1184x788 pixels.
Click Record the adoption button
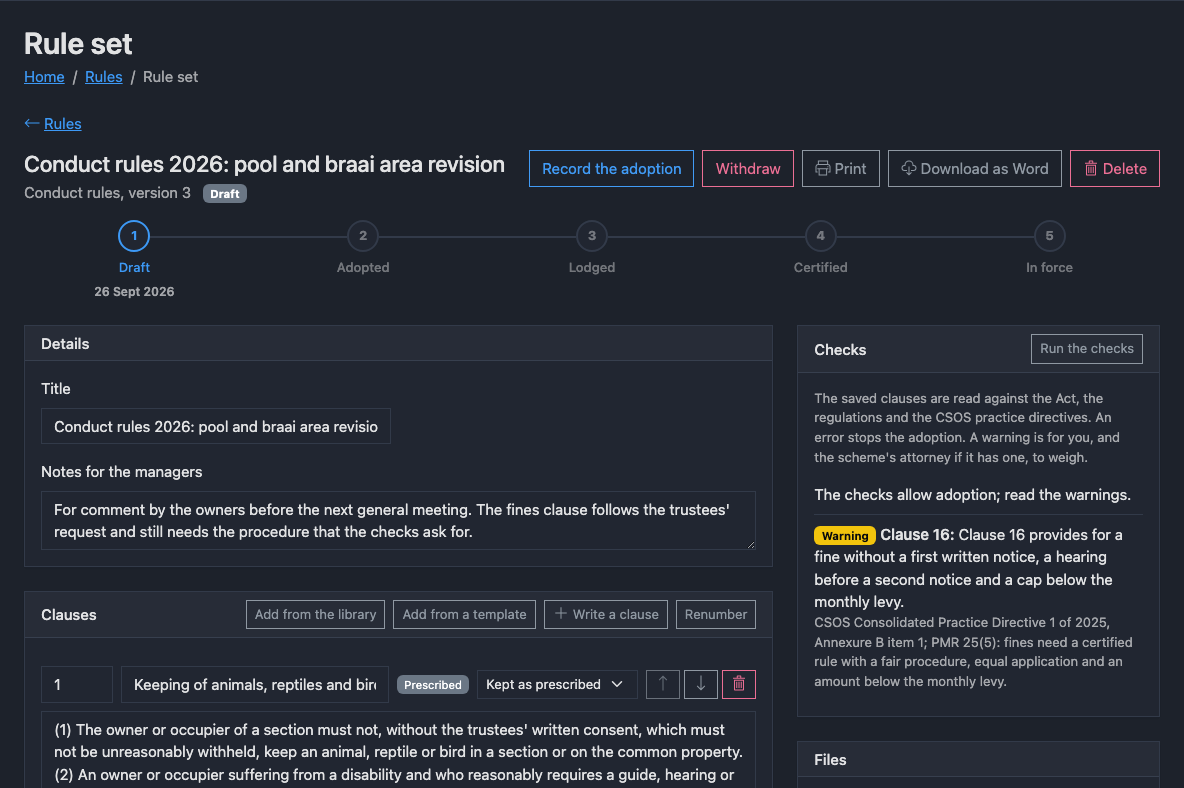(x=612, y=168)
